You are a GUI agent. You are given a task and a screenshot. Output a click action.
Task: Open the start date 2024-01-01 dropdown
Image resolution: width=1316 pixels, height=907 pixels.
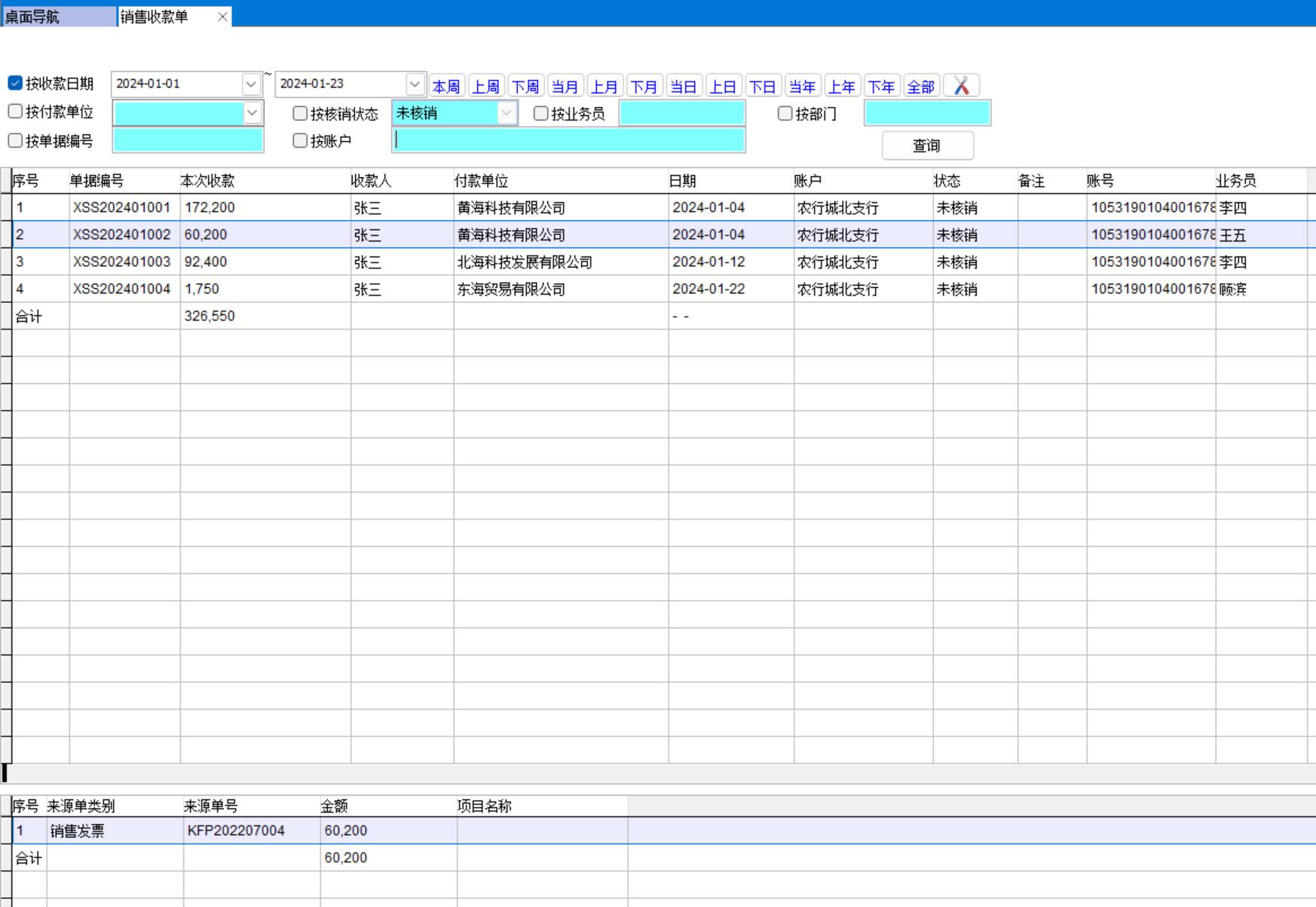pos(251,84)
